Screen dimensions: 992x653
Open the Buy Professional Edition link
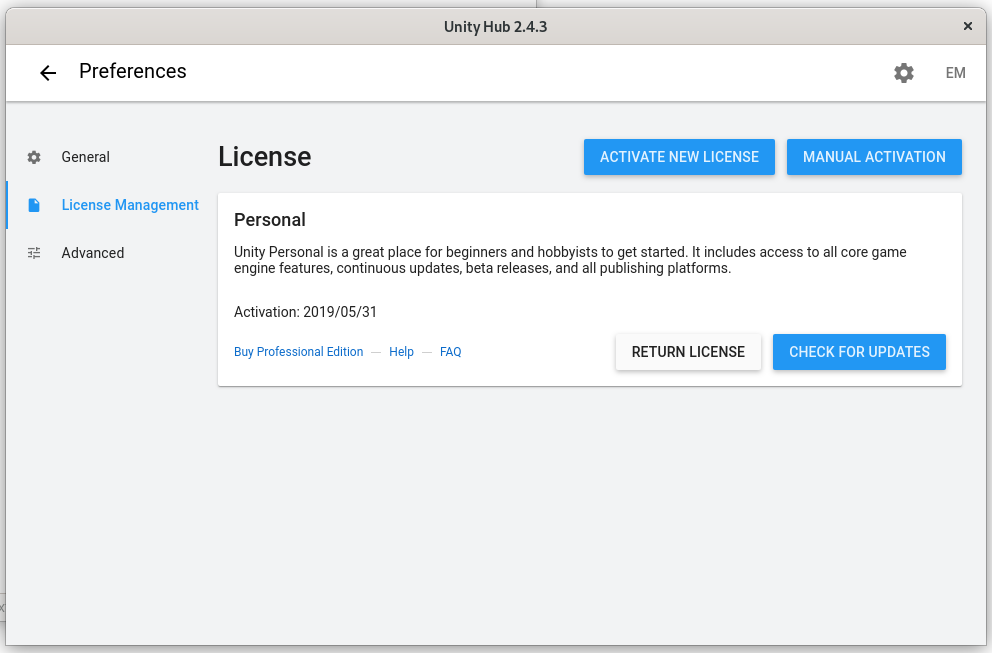tap(299, 352)
